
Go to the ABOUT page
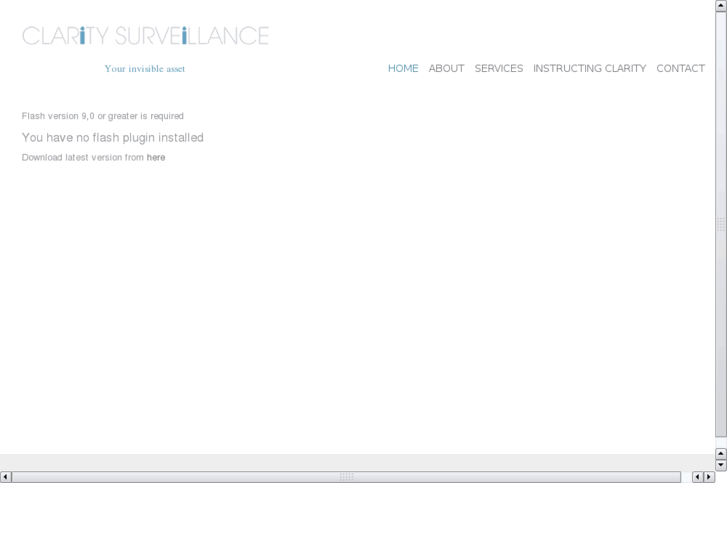(446, 69)
